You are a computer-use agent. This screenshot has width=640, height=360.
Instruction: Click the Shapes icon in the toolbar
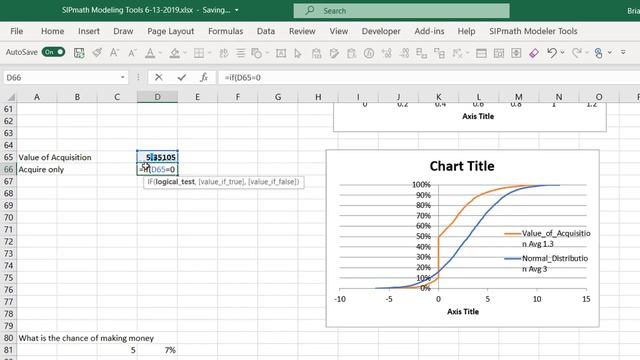pyautogui.click(x=257, y=53)
